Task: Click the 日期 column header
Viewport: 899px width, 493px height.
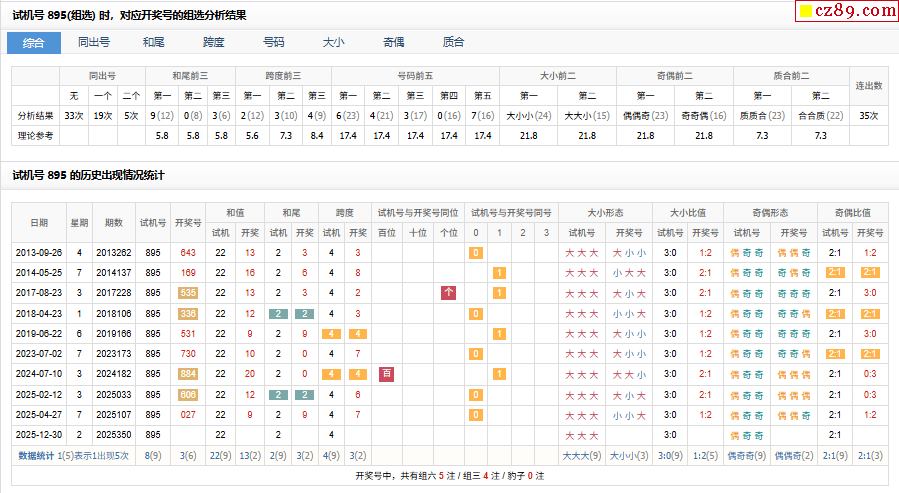Action: click(x=38, y=222)
